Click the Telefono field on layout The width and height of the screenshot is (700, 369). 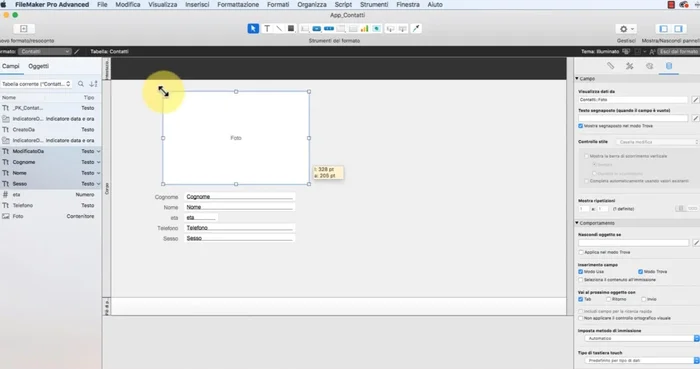click(239, 228)
